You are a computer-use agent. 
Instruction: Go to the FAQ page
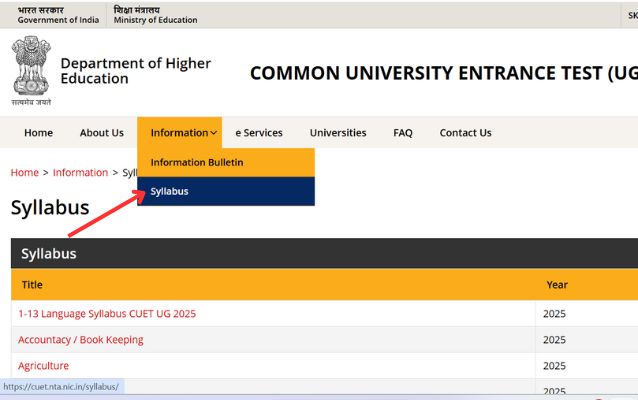403,133
